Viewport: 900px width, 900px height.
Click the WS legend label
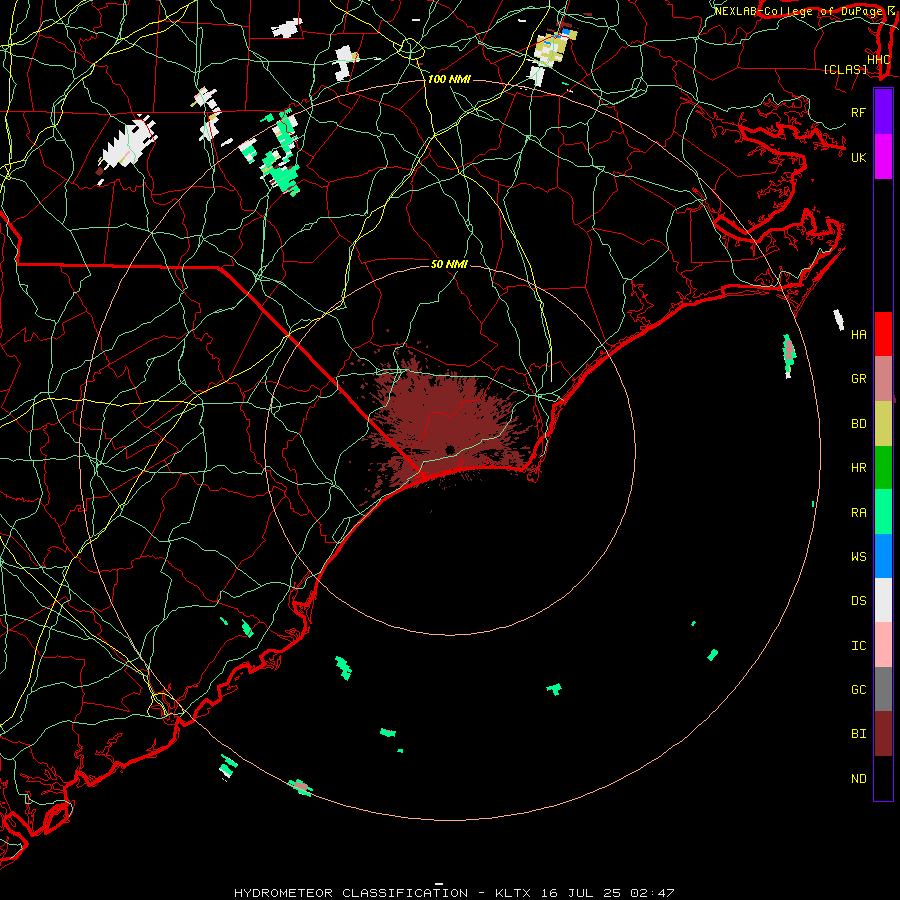(859, 557)
